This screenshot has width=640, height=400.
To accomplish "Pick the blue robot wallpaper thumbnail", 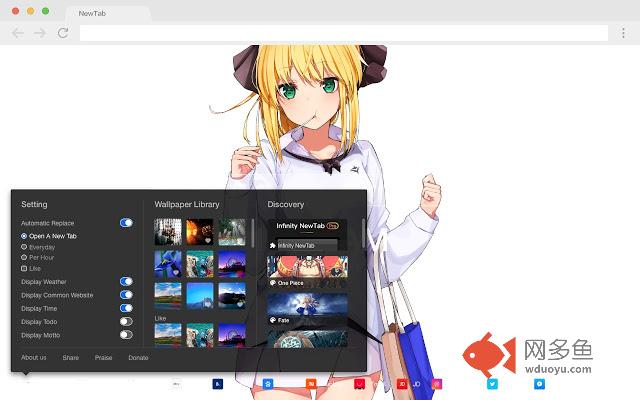I will [168, 264].
